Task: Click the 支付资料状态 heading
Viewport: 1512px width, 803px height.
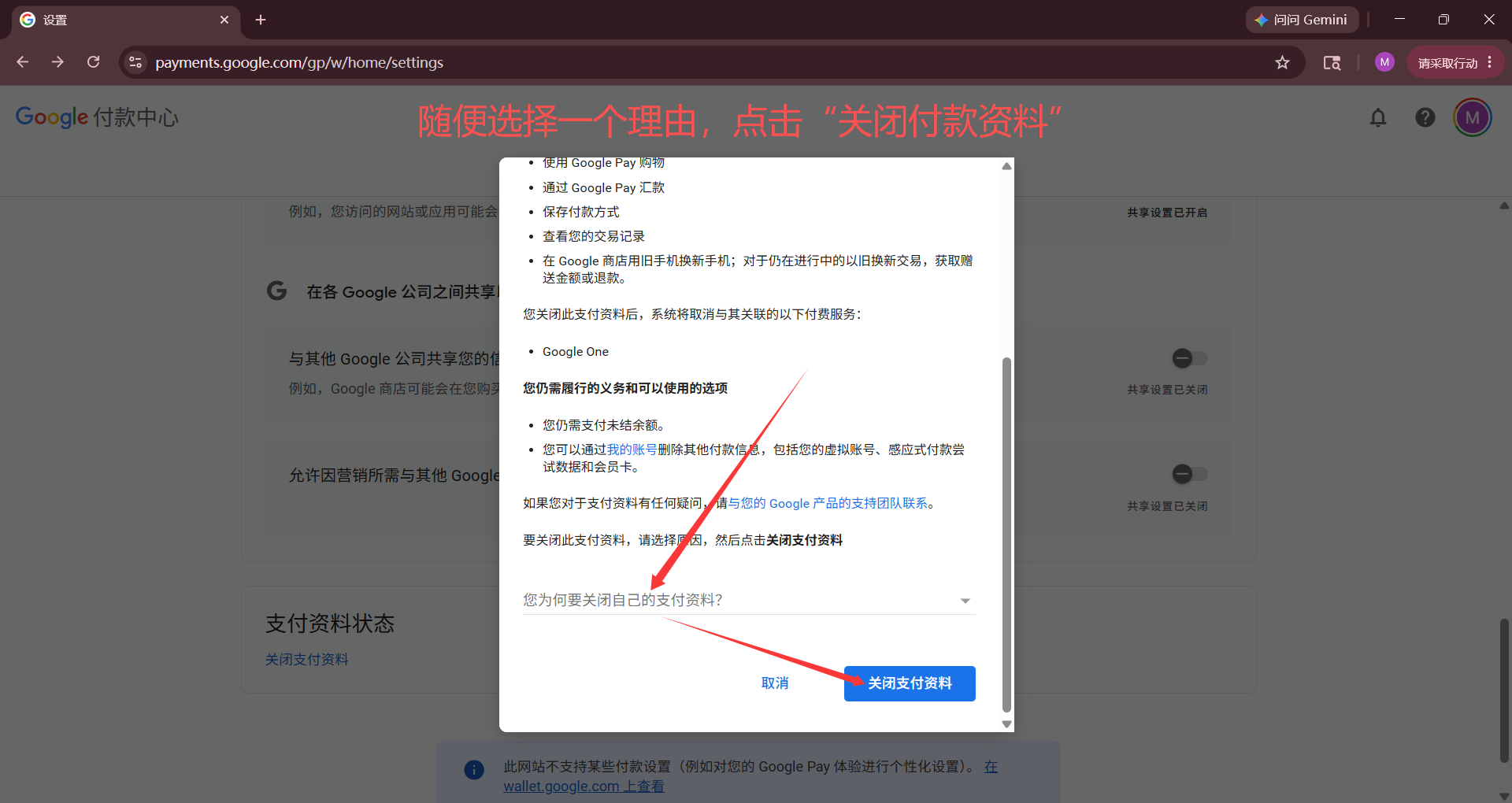Action: (330, 624)
